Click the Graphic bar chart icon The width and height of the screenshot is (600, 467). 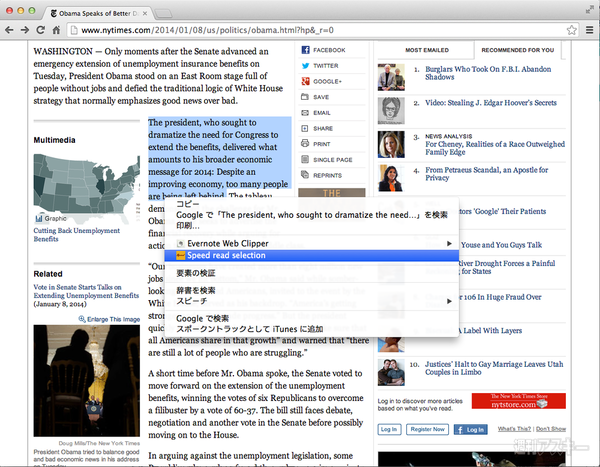pyautogui.click(x=39, y=218)
